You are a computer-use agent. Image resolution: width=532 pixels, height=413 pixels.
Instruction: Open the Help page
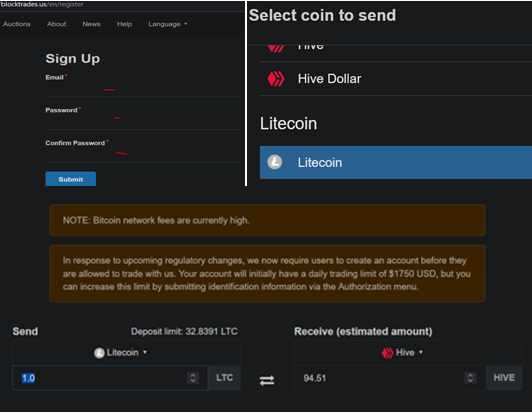(124, 24)
